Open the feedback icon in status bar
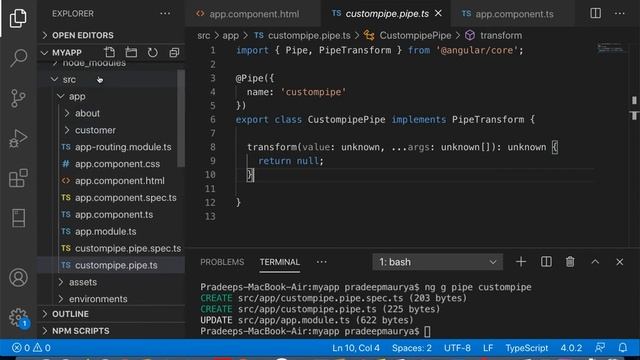This screenshot has width=640, height=360. [600, 348]
